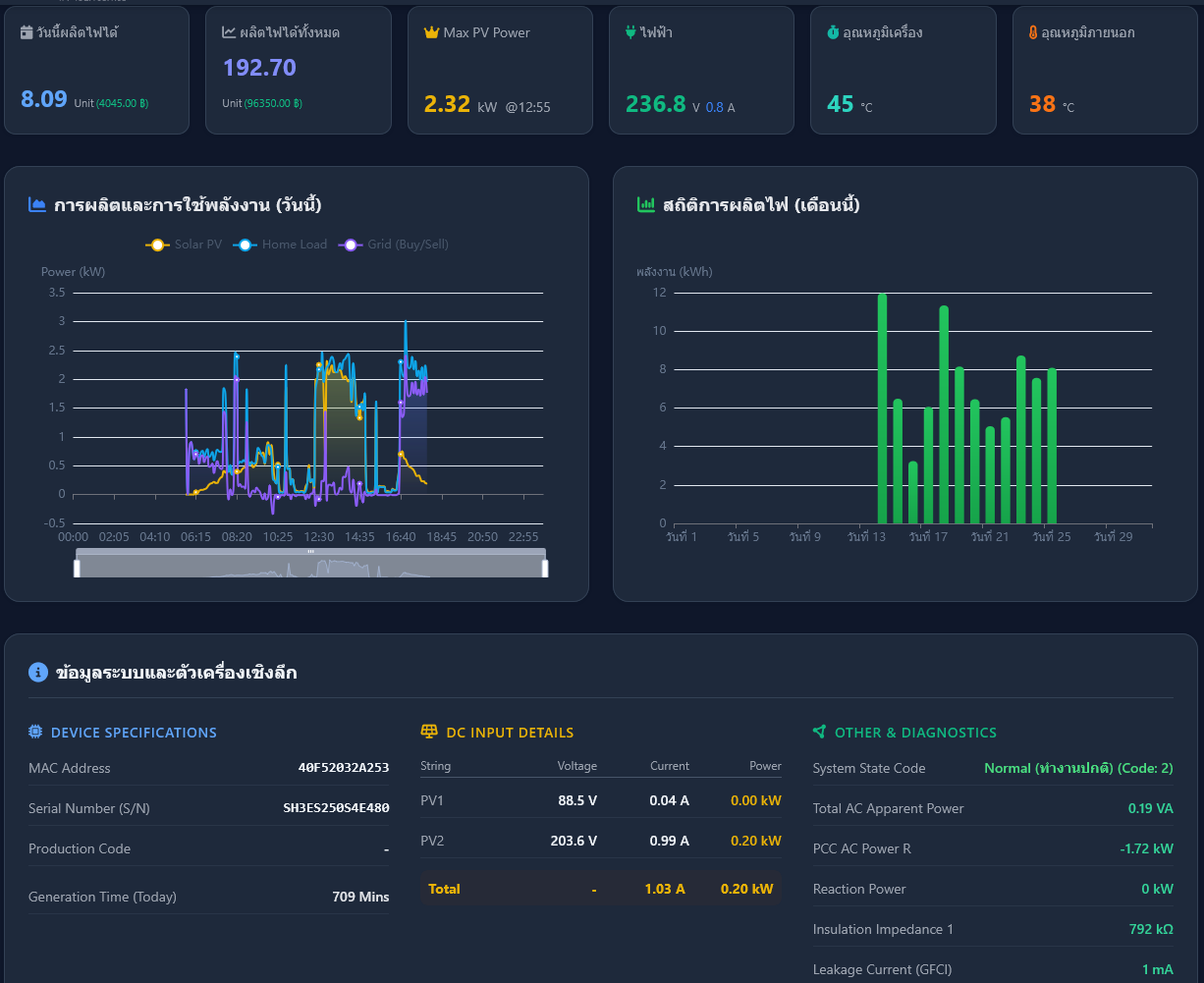Click the left handle of the chart zoom slider

coord(77,568)
